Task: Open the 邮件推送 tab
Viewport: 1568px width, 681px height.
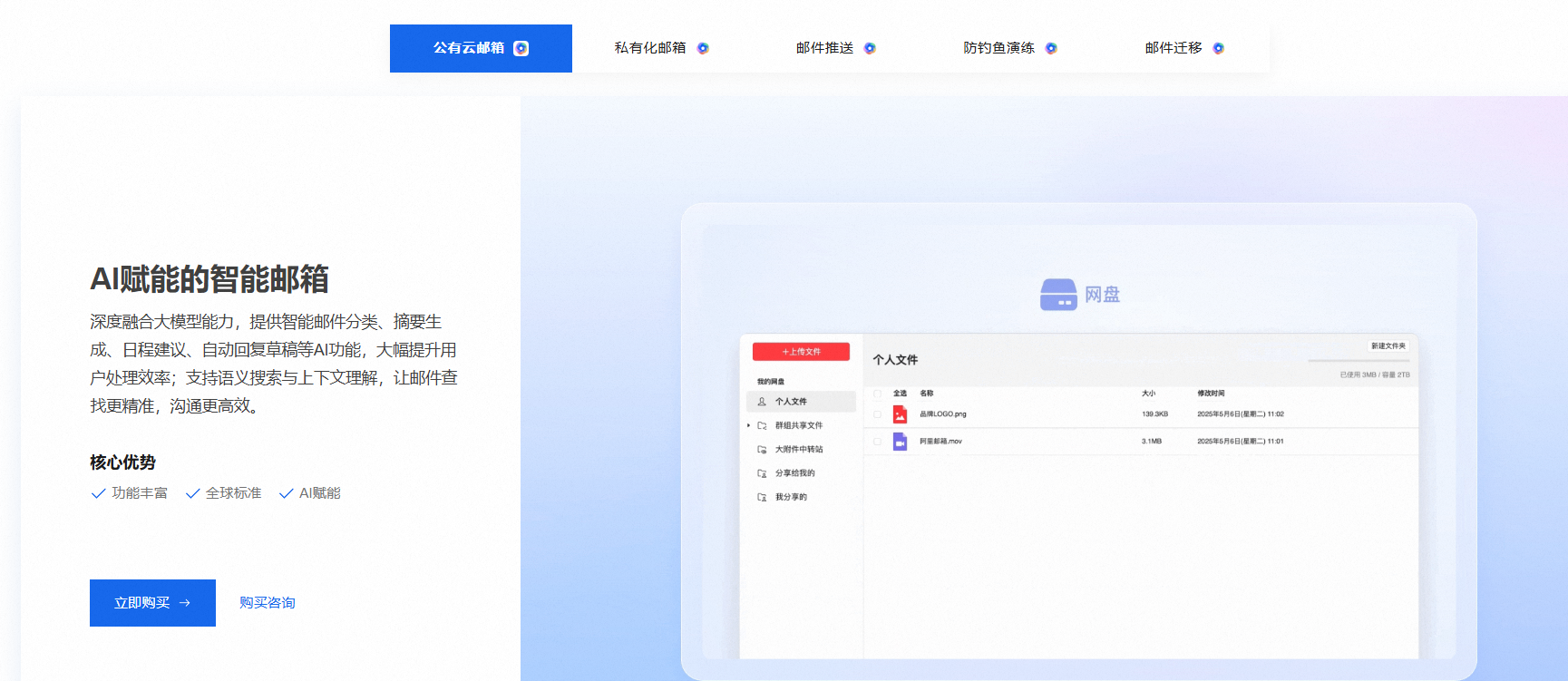Action: tap(835, 48)
